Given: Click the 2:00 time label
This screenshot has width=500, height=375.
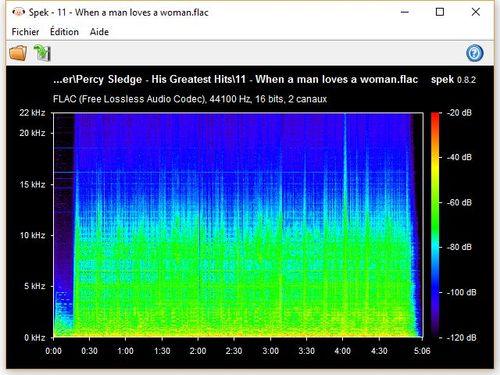Looking at the screenshot, I should (198, 351).
